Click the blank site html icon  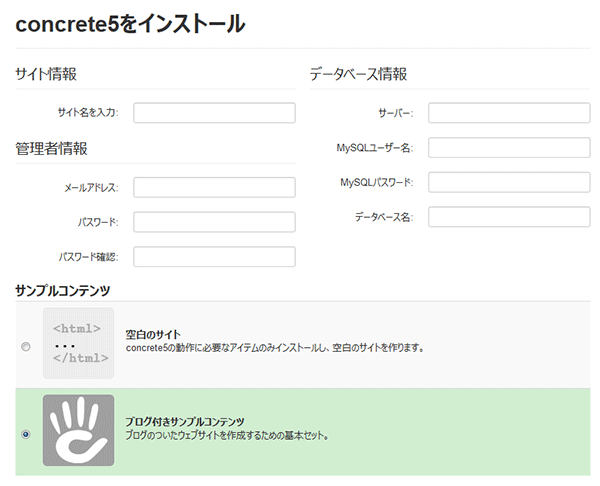point(77,343)
